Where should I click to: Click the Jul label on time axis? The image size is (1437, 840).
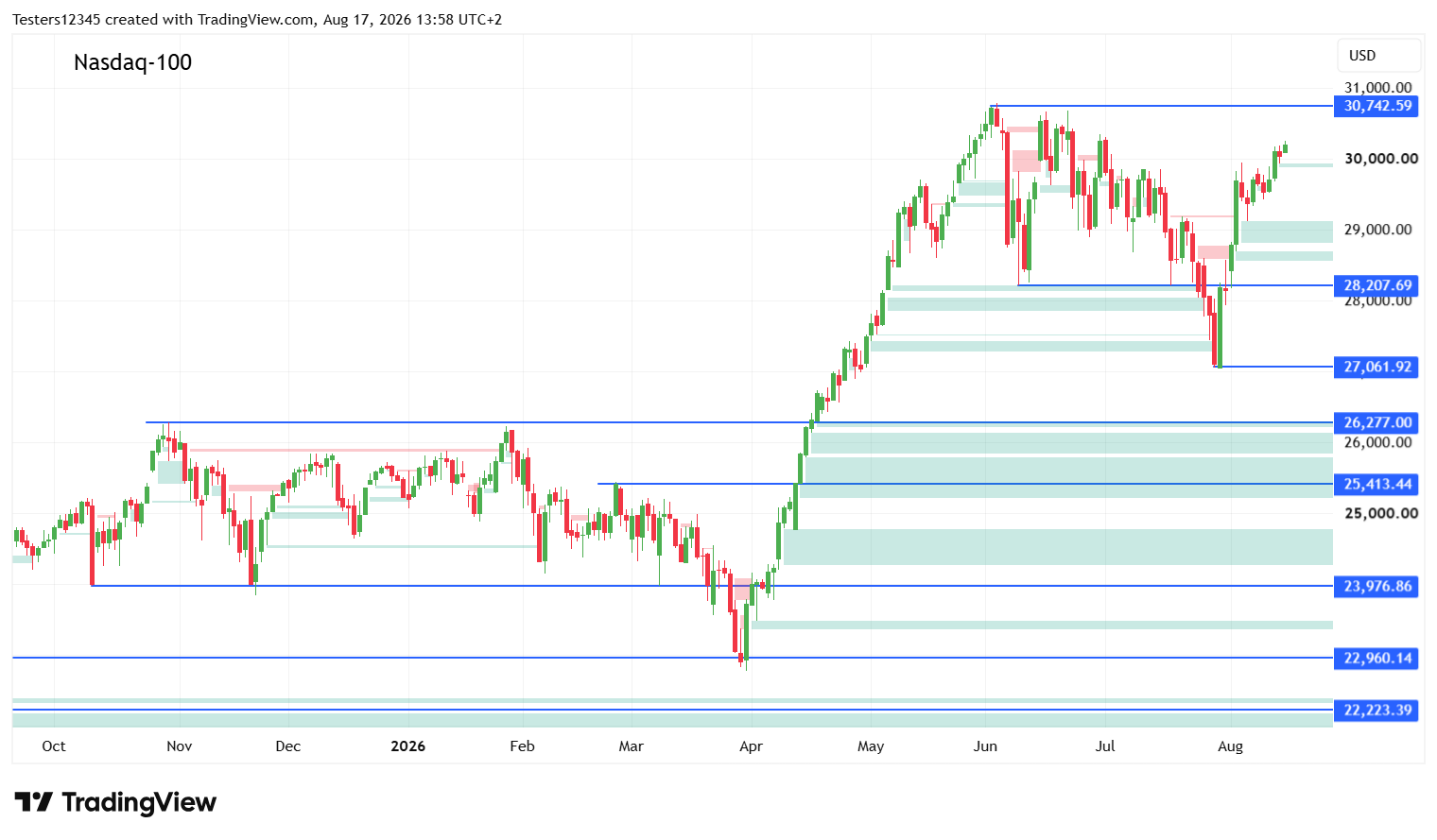pos(1104,746)
